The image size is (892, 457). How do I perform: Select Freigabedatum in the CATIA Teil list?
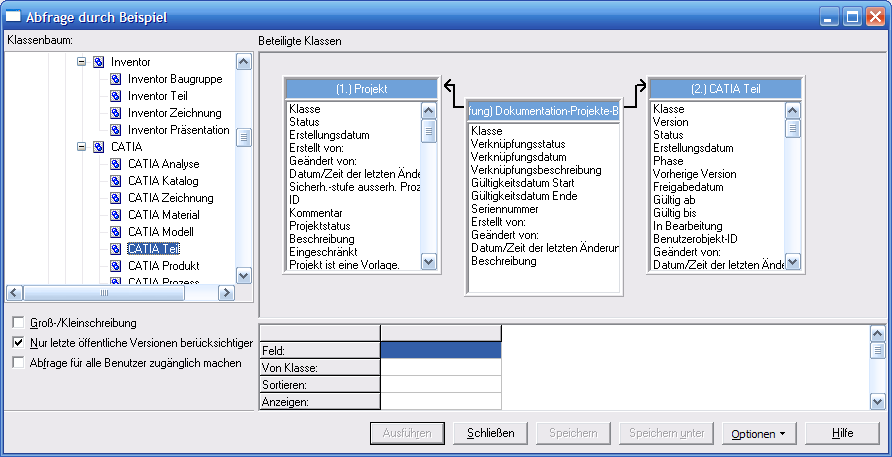(688, 187)
